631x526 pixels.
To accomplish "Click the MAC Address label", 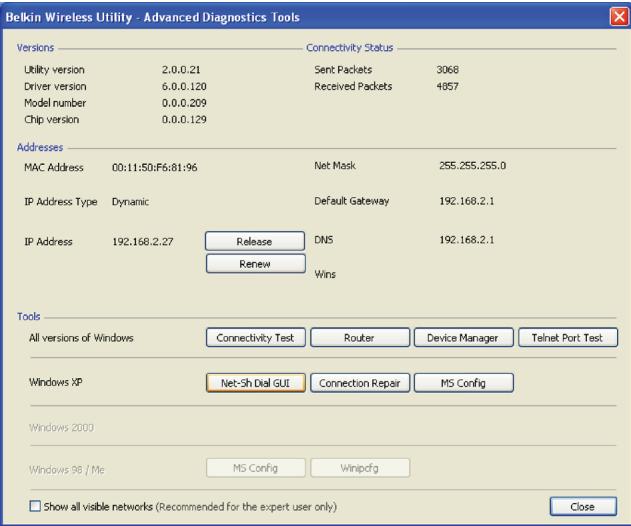I will [54, 167].
